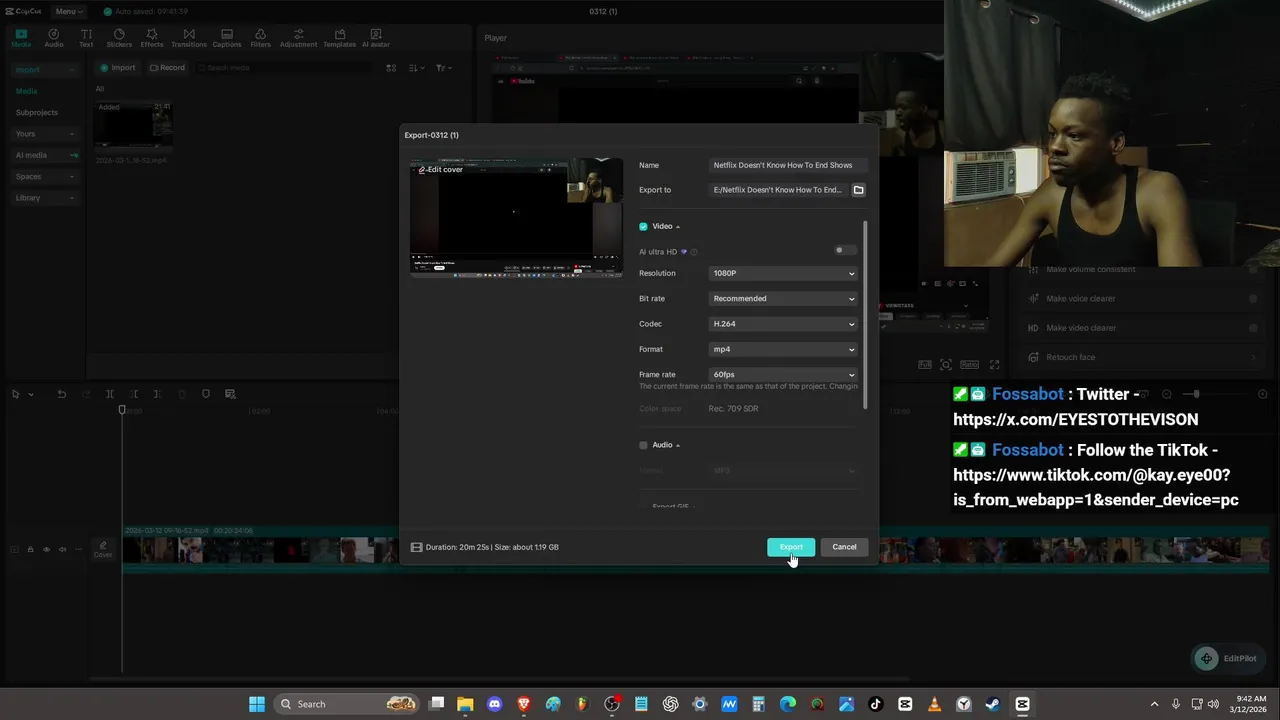Open the Transitions panel
This screenshot has width=1280, height=720.
[189, 38]
